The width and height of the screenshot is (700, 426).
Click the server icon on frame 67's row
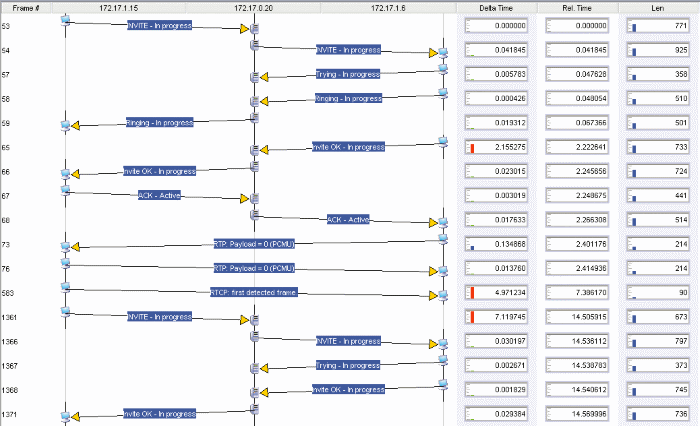(x=255, y=199)
